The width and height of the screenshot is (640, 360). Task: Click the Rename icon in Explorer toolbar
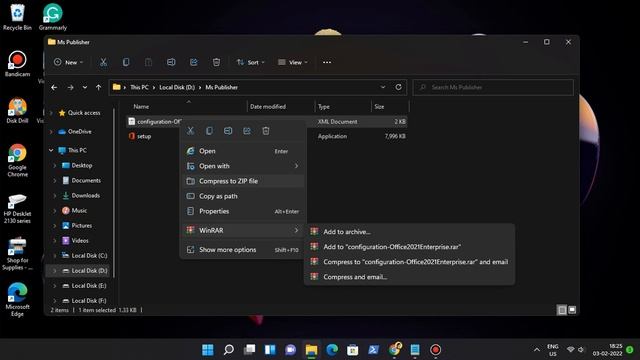click(171, 62)
